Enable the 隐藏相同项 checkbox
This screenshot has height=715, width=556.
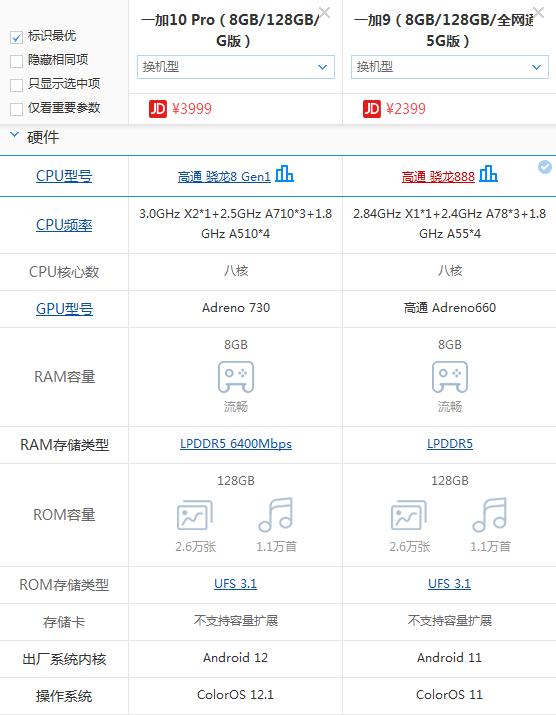pyautogui.click(x=16, y=61)
